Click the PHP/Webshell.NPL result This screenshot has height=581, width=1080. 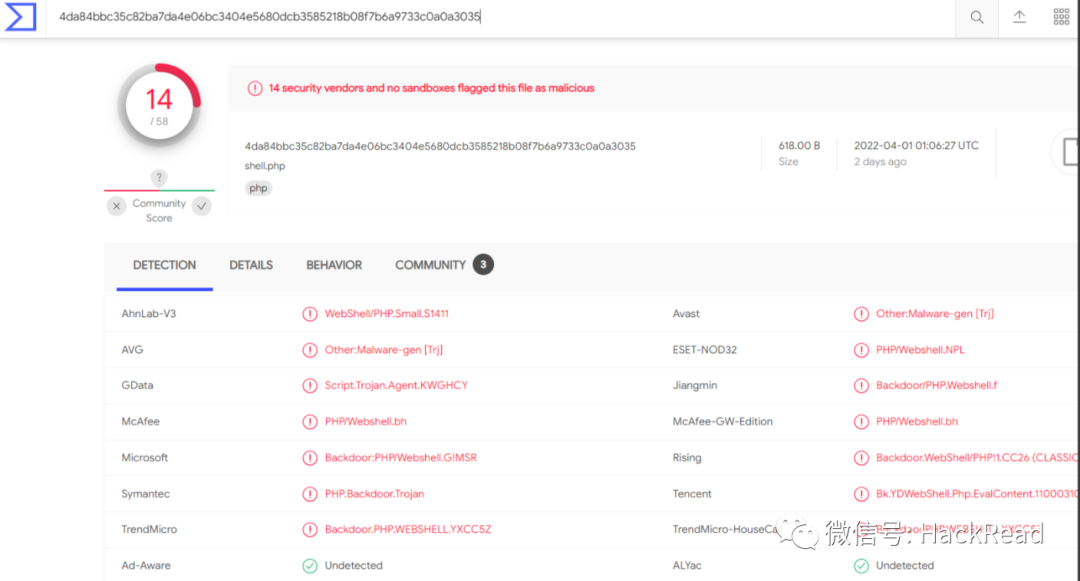pos(920,350)
